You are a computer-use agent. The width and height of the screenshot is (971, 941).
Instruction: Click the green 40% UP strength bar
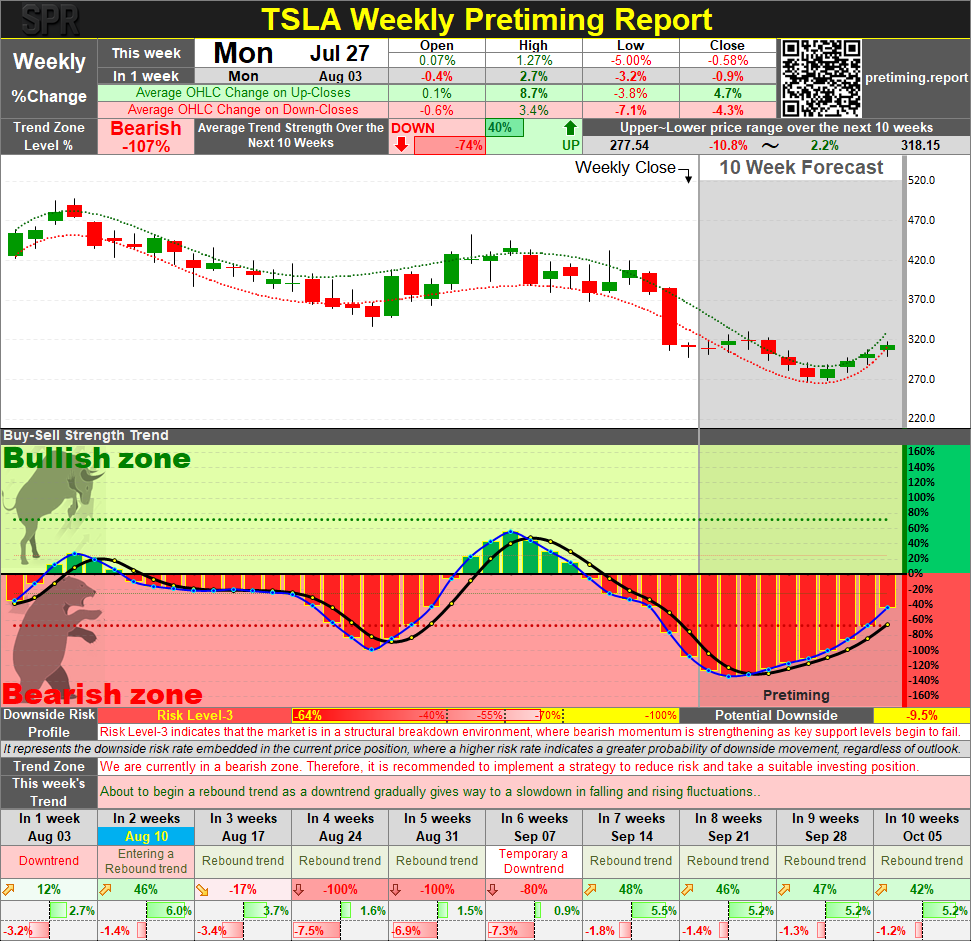click(505, 128)
